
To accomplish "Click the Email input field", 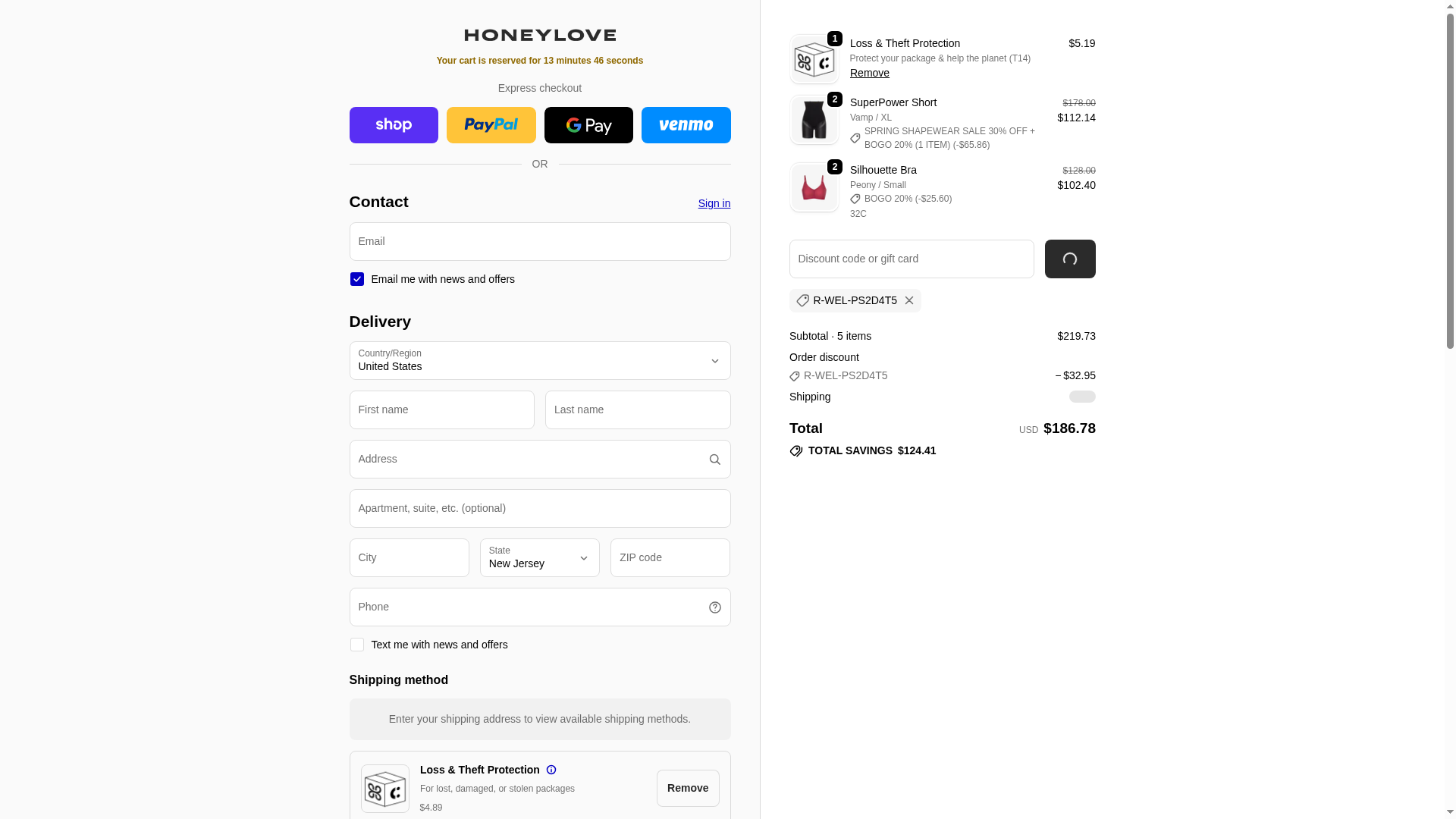I will click(540, 242).
